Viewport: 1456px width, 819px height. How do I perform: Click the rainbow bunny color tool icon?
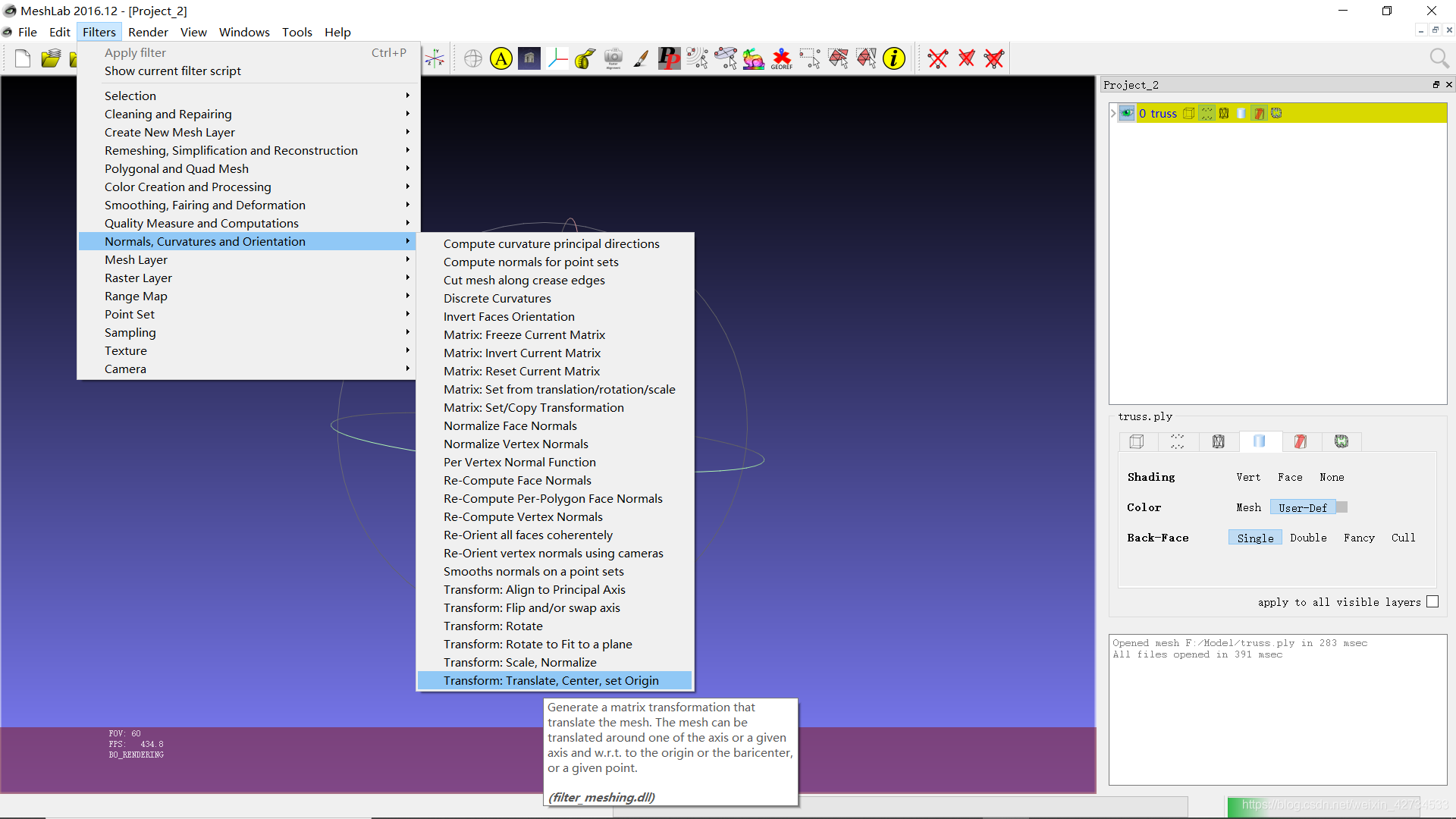pos(753,58)
